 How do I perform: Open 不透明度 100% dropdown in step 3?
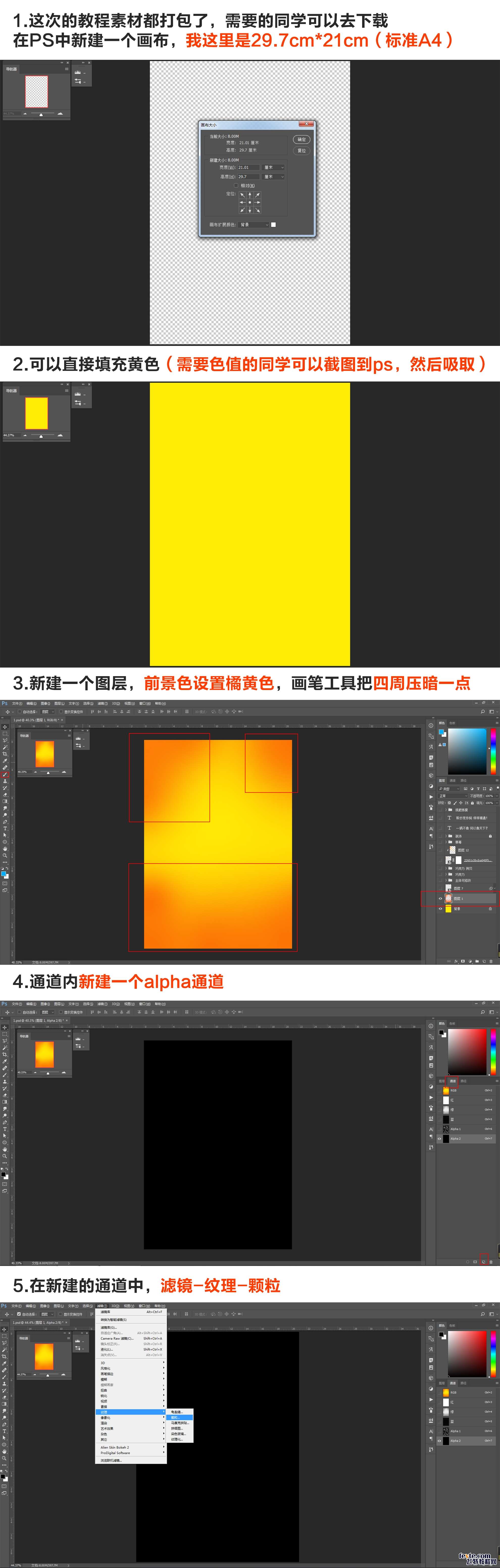click(x=497, y=795)
